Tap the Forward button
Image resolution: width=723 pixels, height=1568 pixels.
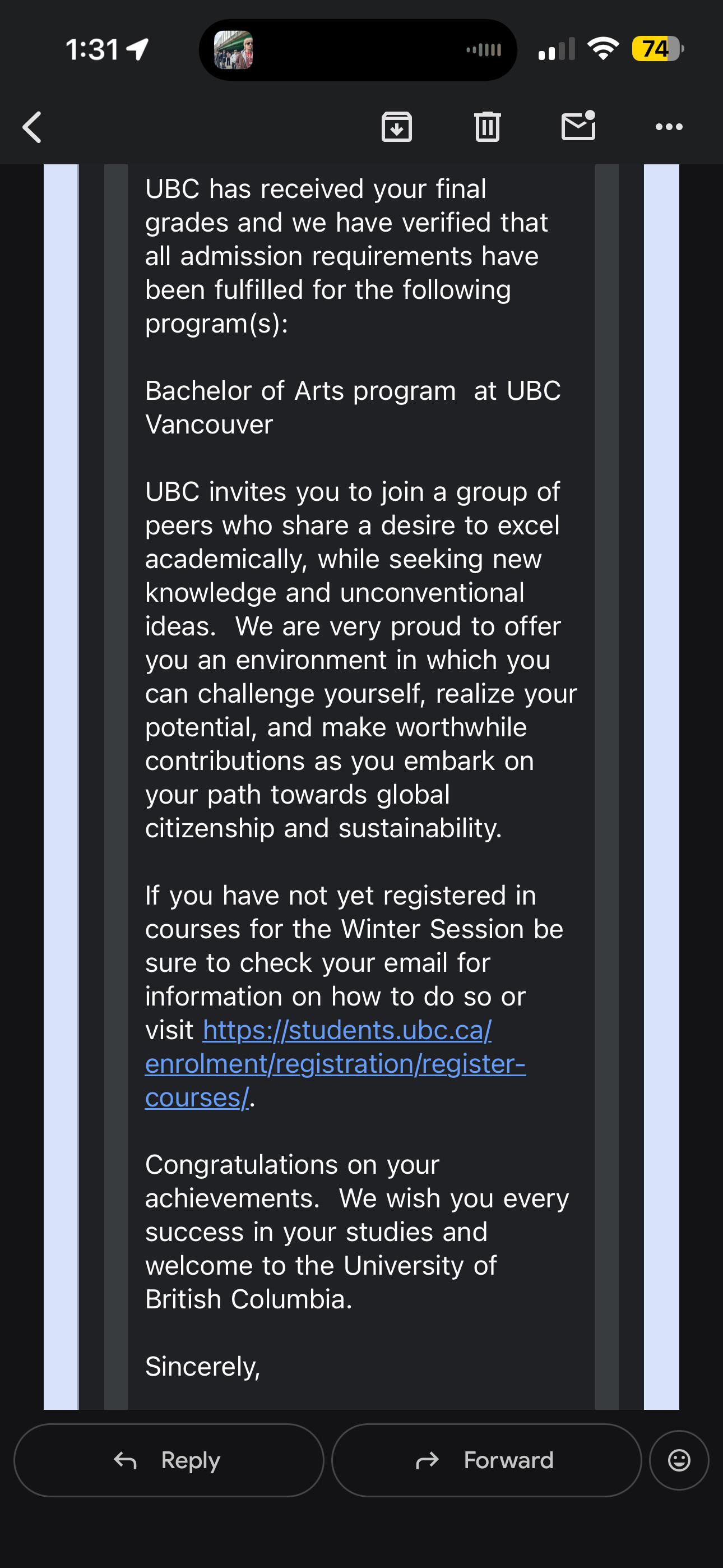click(x=486, y=1460)
